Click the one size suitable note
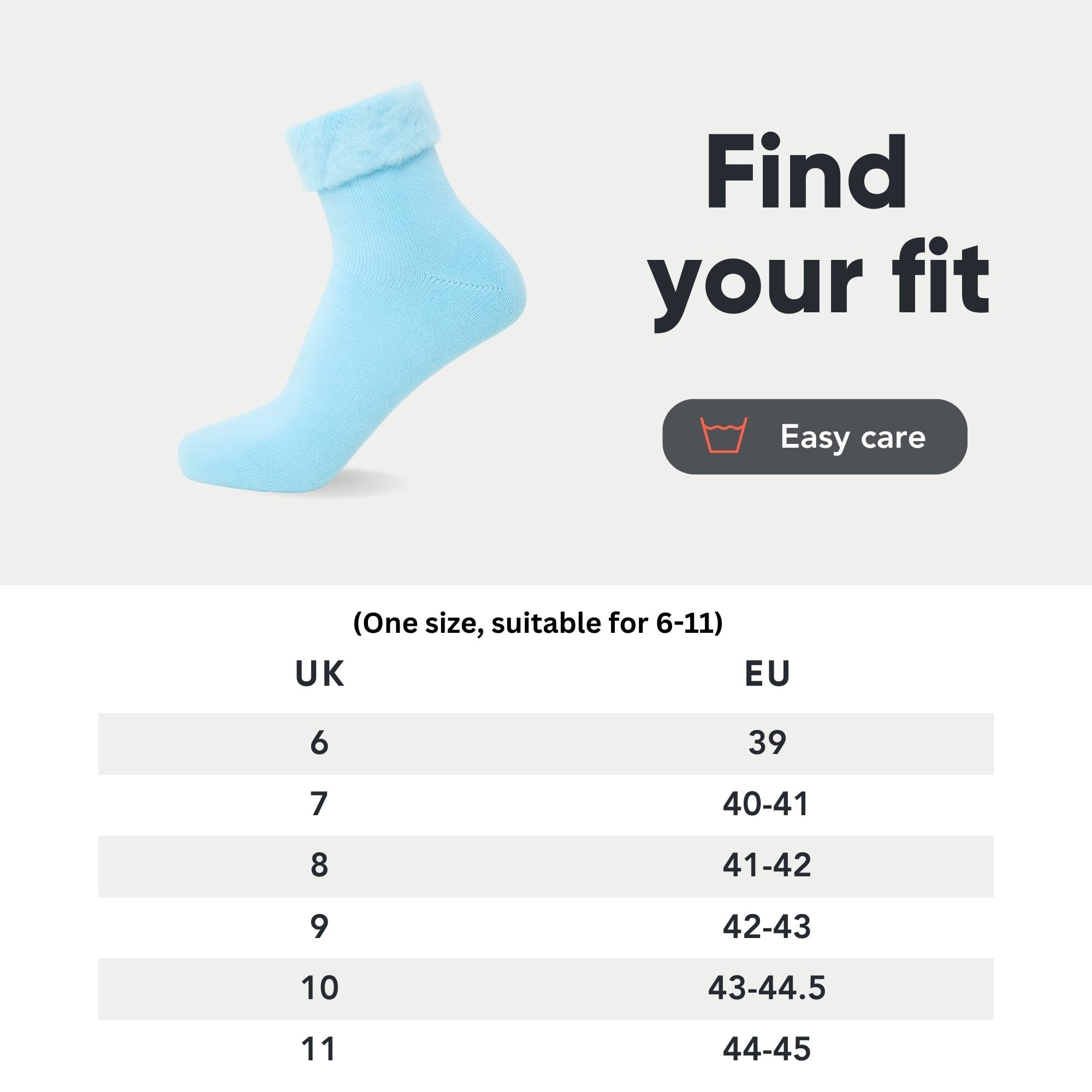Image resolution: width=1092 pixels, height=1092 pixels. pos(537,624)
